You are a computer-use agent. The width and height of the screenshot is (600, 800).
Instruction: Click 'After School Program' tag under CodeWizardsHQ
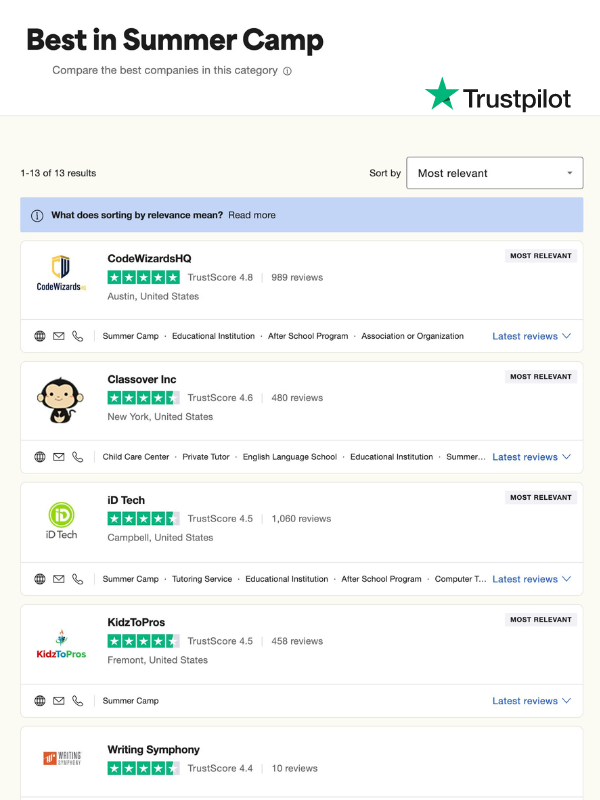pyautogui.click(x=308, y=336)
